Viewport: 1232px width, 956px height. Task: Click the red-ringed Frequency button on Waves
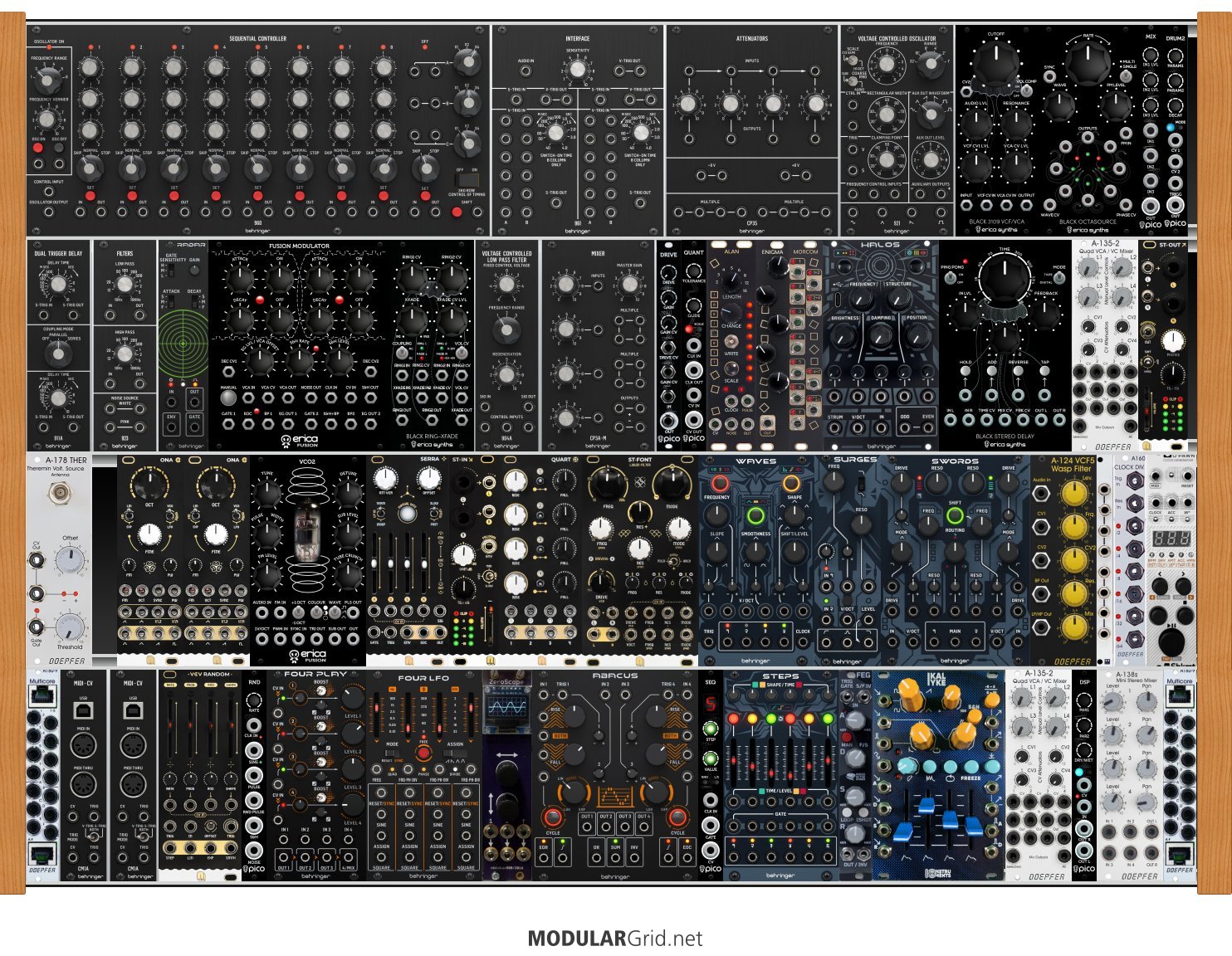coord(719,483)
